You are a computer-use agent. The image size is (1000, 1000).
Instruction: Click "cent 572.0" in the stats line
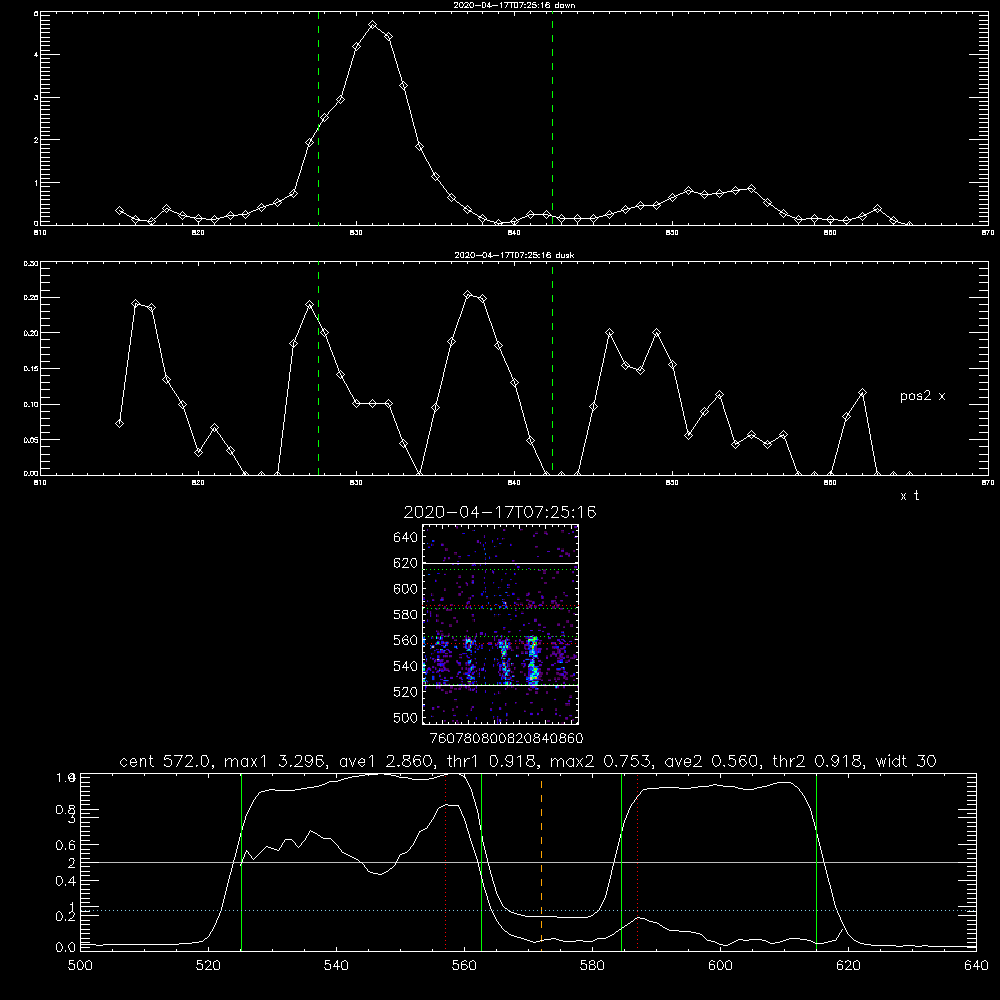168,761
